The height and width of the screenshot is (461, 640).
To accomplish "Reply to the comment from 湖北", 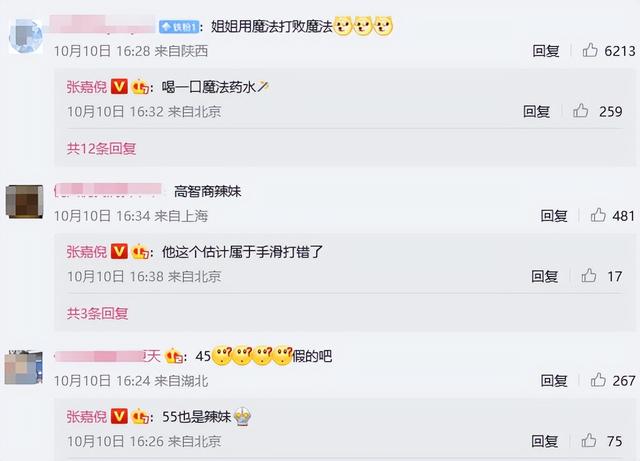I will 554,381.
